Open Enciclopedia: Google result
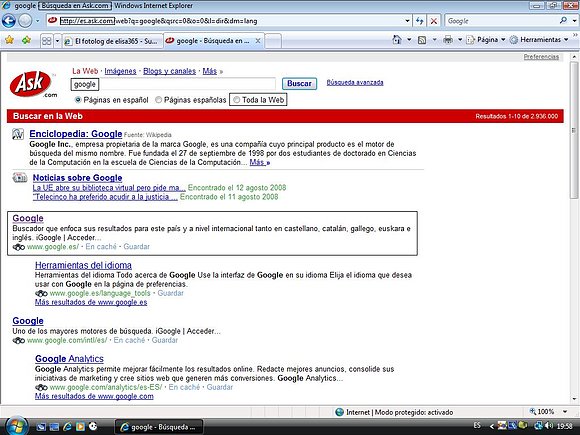 76,134
